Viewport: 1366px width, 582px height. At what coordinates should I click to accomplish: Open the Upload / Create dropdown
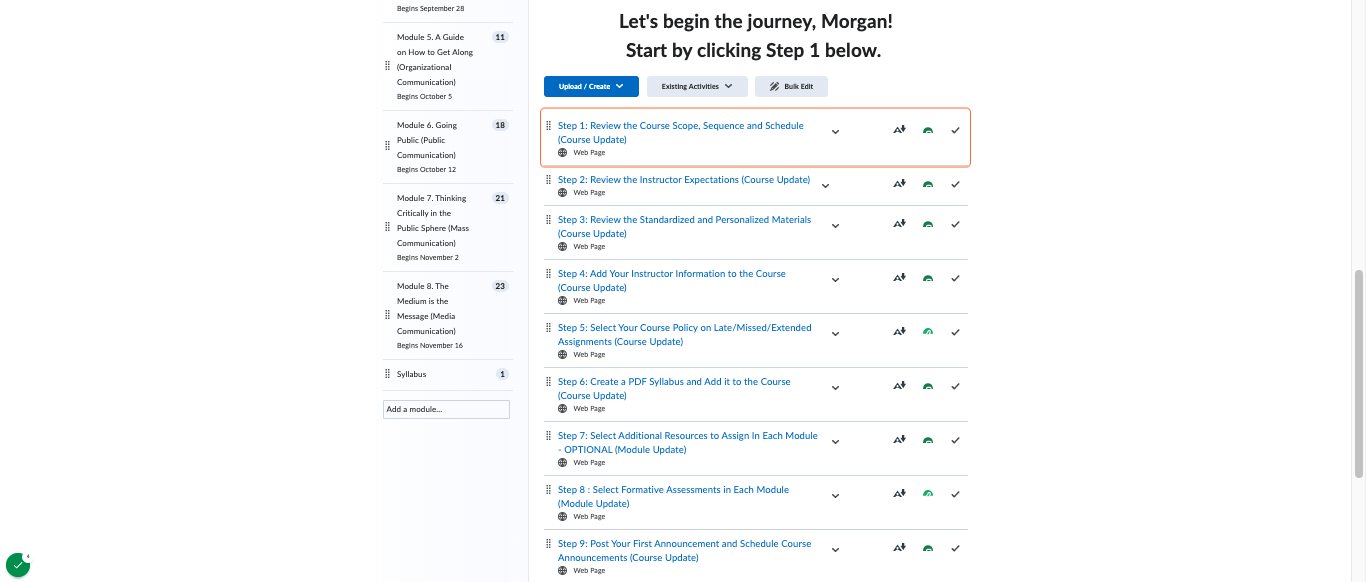[x=591, y=87]
